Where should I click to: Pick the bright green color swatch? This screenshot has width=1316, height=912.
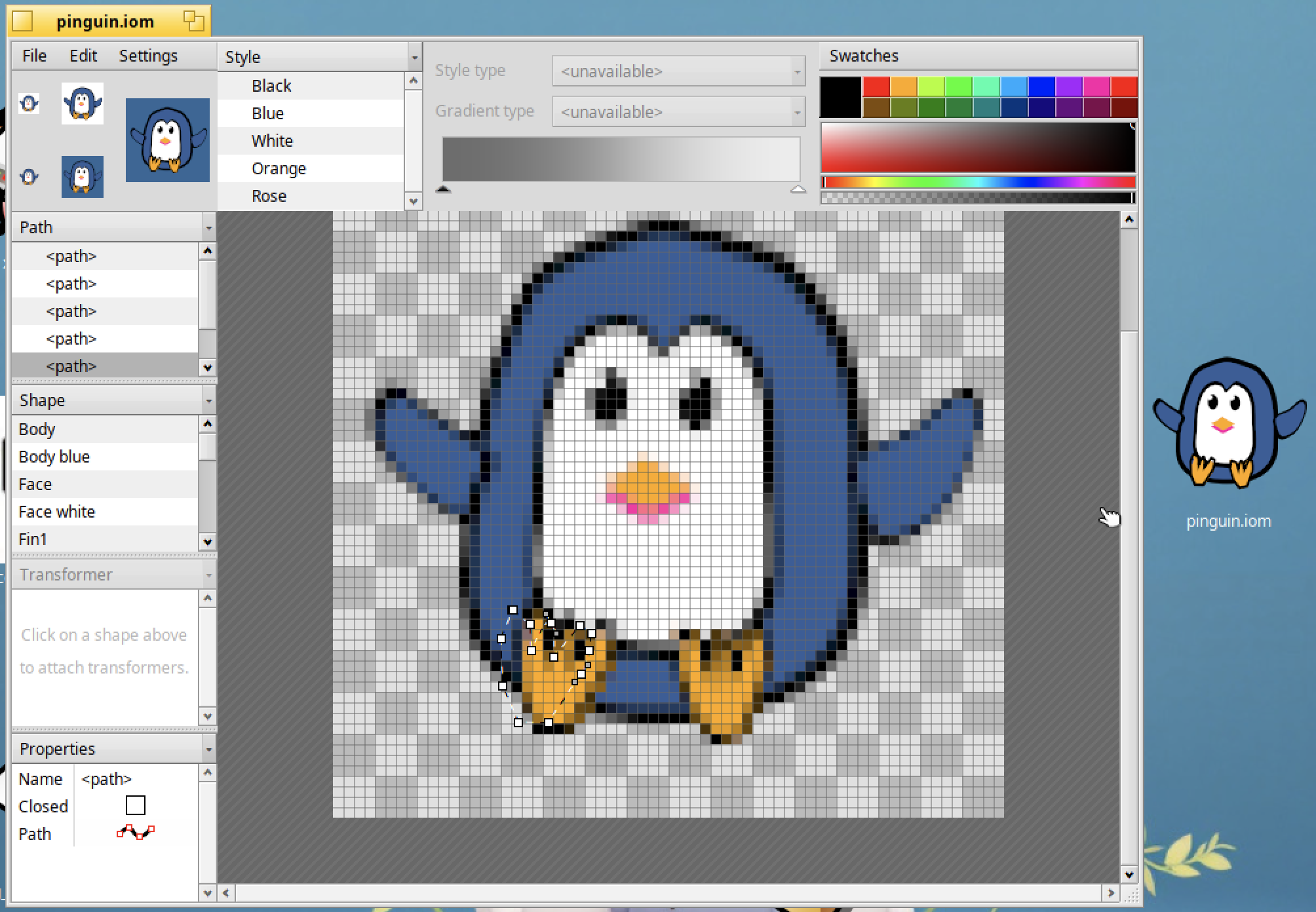click(x=958, y=86)
